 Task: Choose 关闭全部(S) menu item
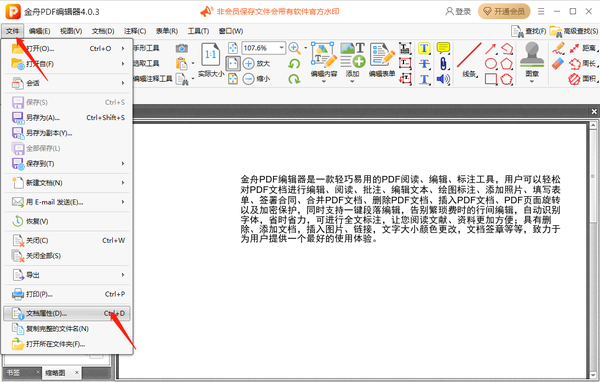pos(67,256)
